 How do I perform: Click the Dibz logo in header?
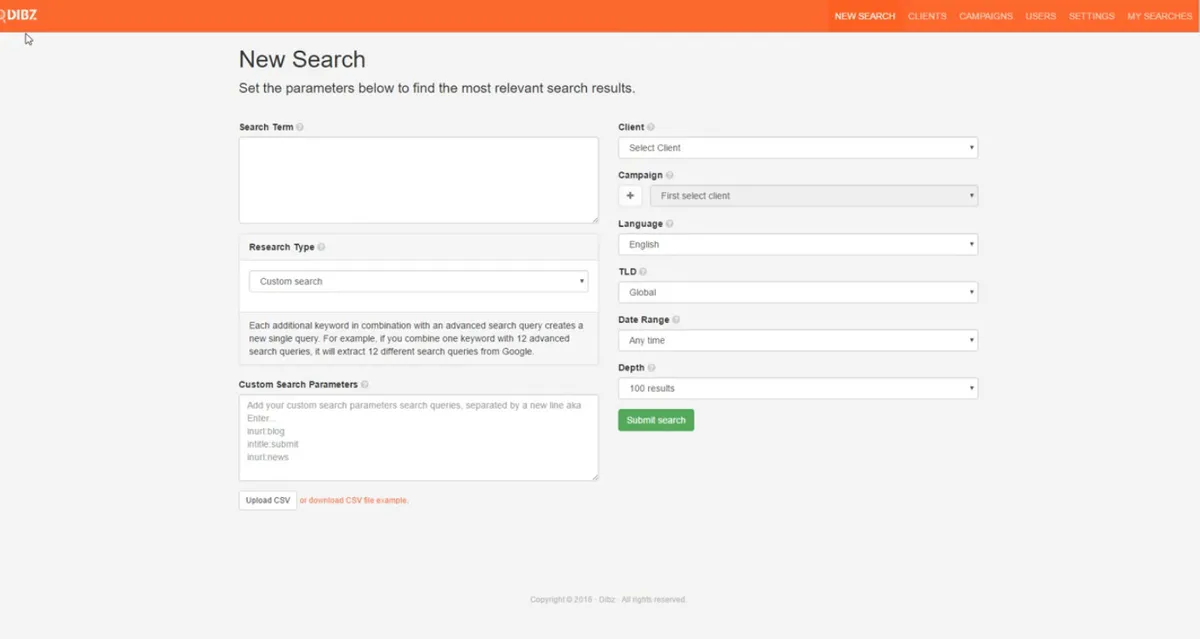coord(20,15)
